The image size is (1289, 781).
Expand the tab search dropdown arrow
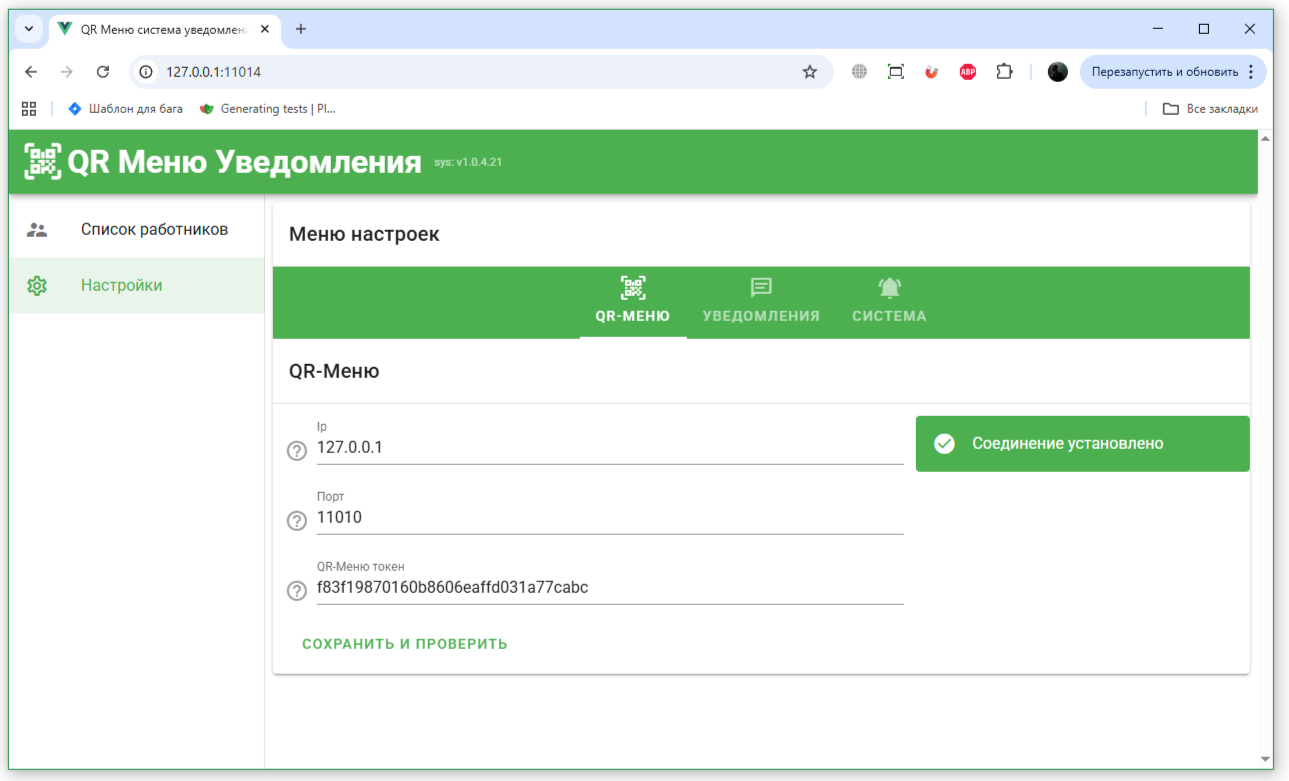29,29
